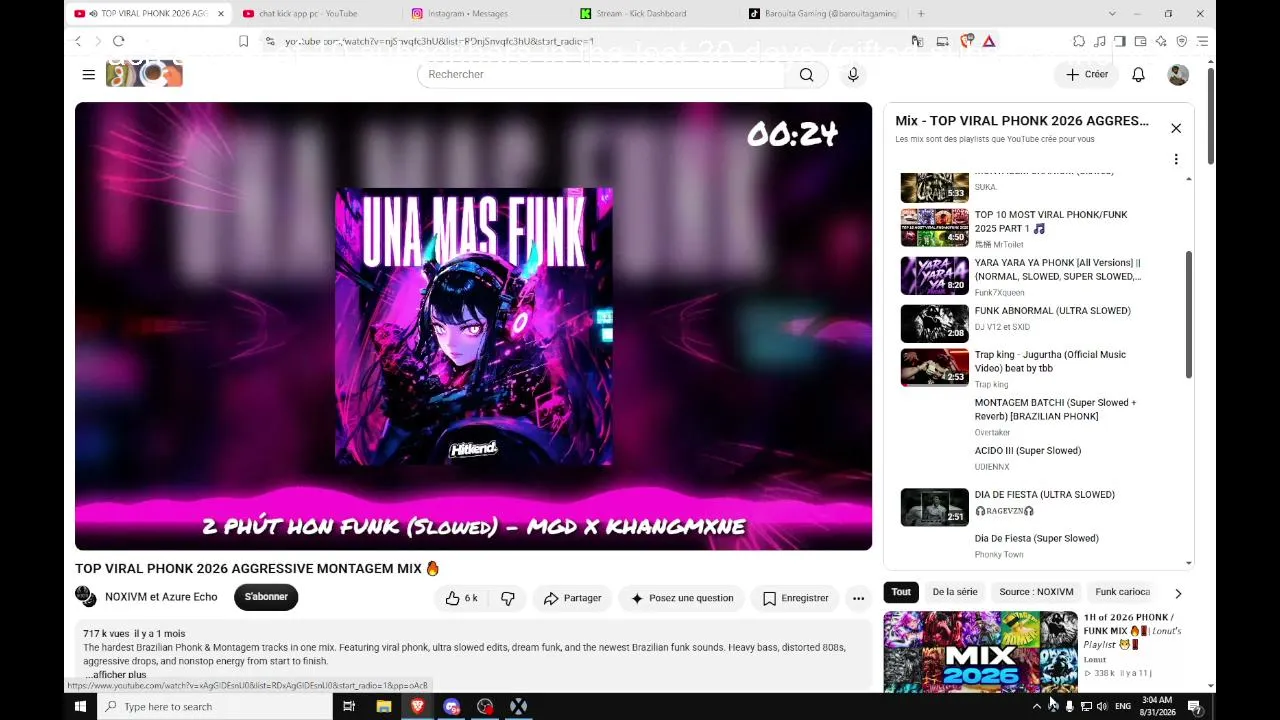
Task: Open YouTube notifications bell
Action: pyautogui.click(x=1138, y=74)
